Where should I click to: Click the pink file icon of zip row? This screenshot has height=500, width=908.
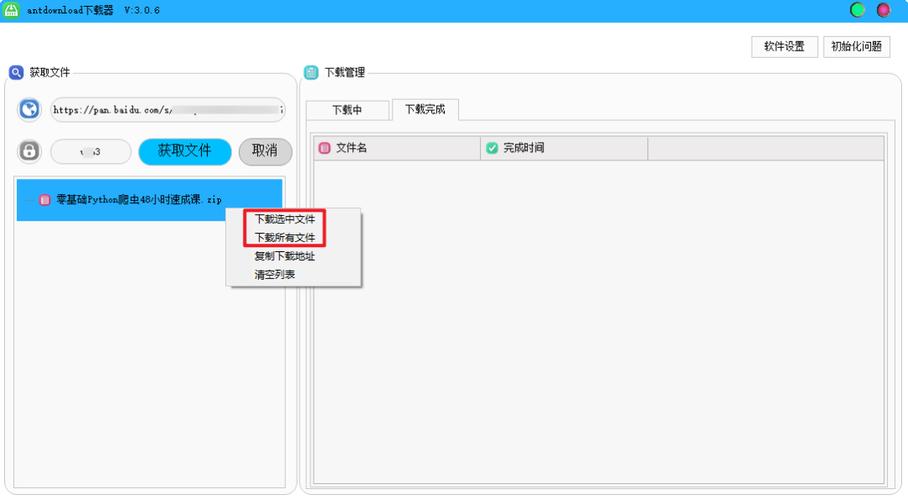pyautogui.click(x=45, y=200)
